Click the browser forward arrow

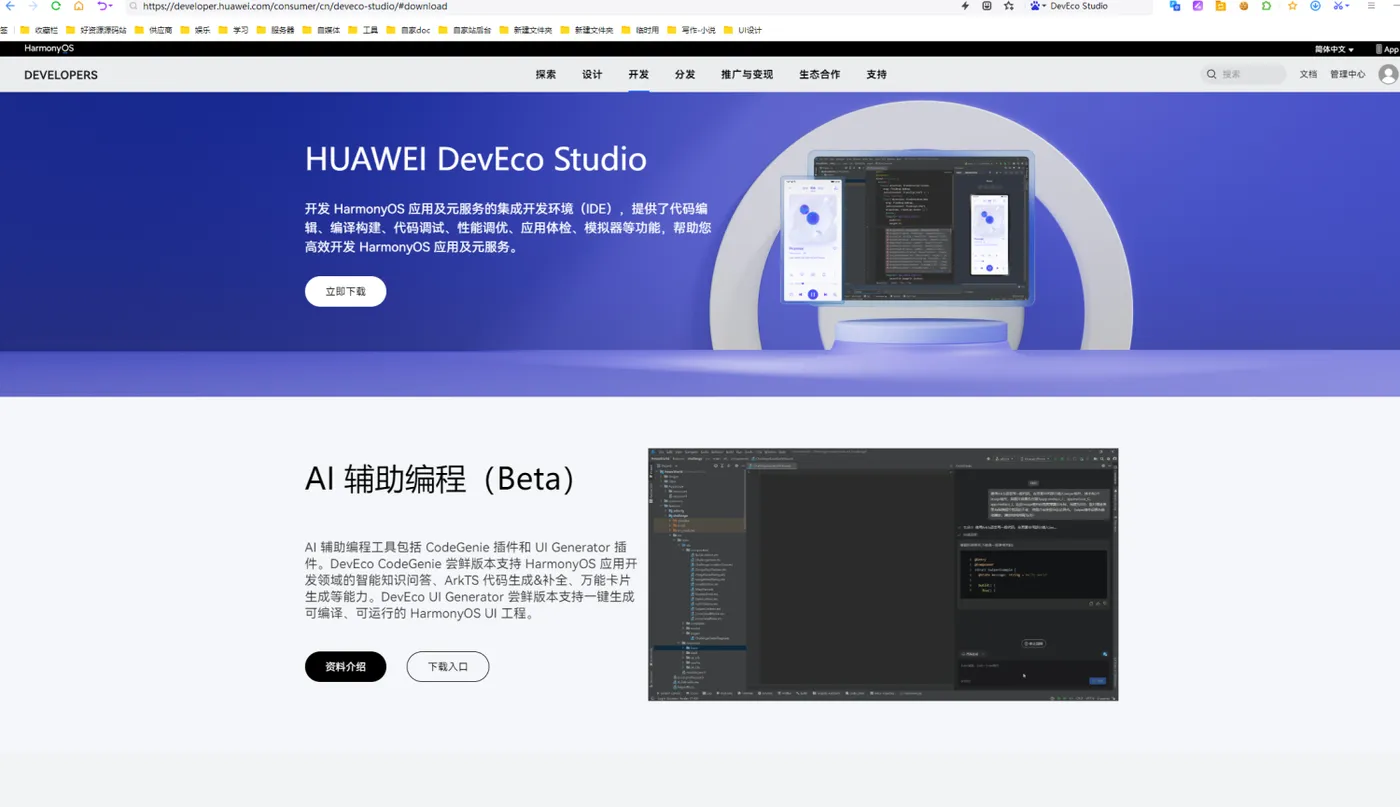click(x=33, y=6)
